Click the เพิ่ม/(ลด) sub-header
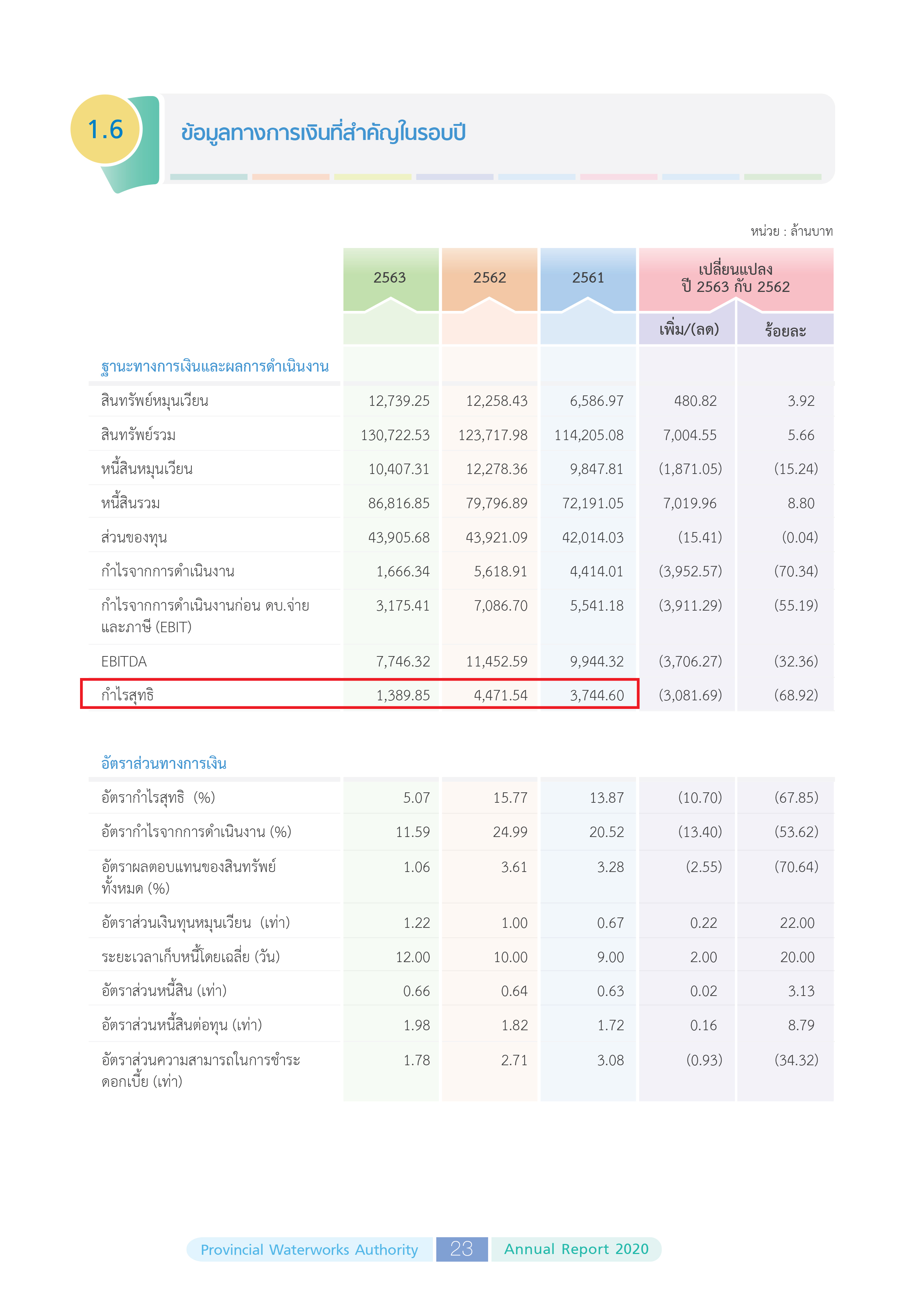The width and height of the screenshot is (924, 1308). [689, 330]
